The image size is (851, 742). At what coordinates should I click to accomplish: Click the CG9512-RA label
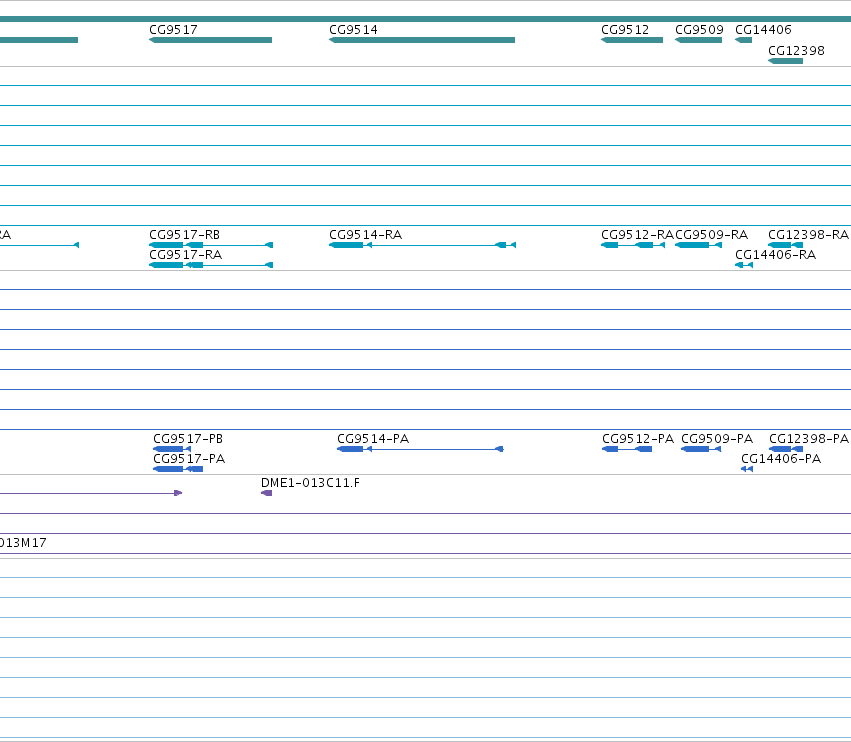pyautogui.click(x=638, y=235)
